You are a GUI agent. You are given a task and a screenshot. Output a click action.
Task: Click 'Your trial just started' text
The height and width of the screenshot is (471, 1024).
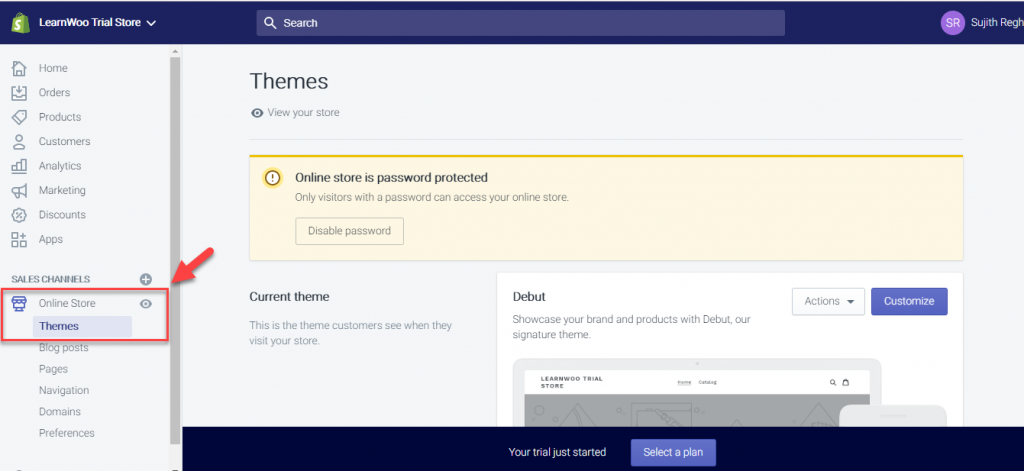coord(557,452)
